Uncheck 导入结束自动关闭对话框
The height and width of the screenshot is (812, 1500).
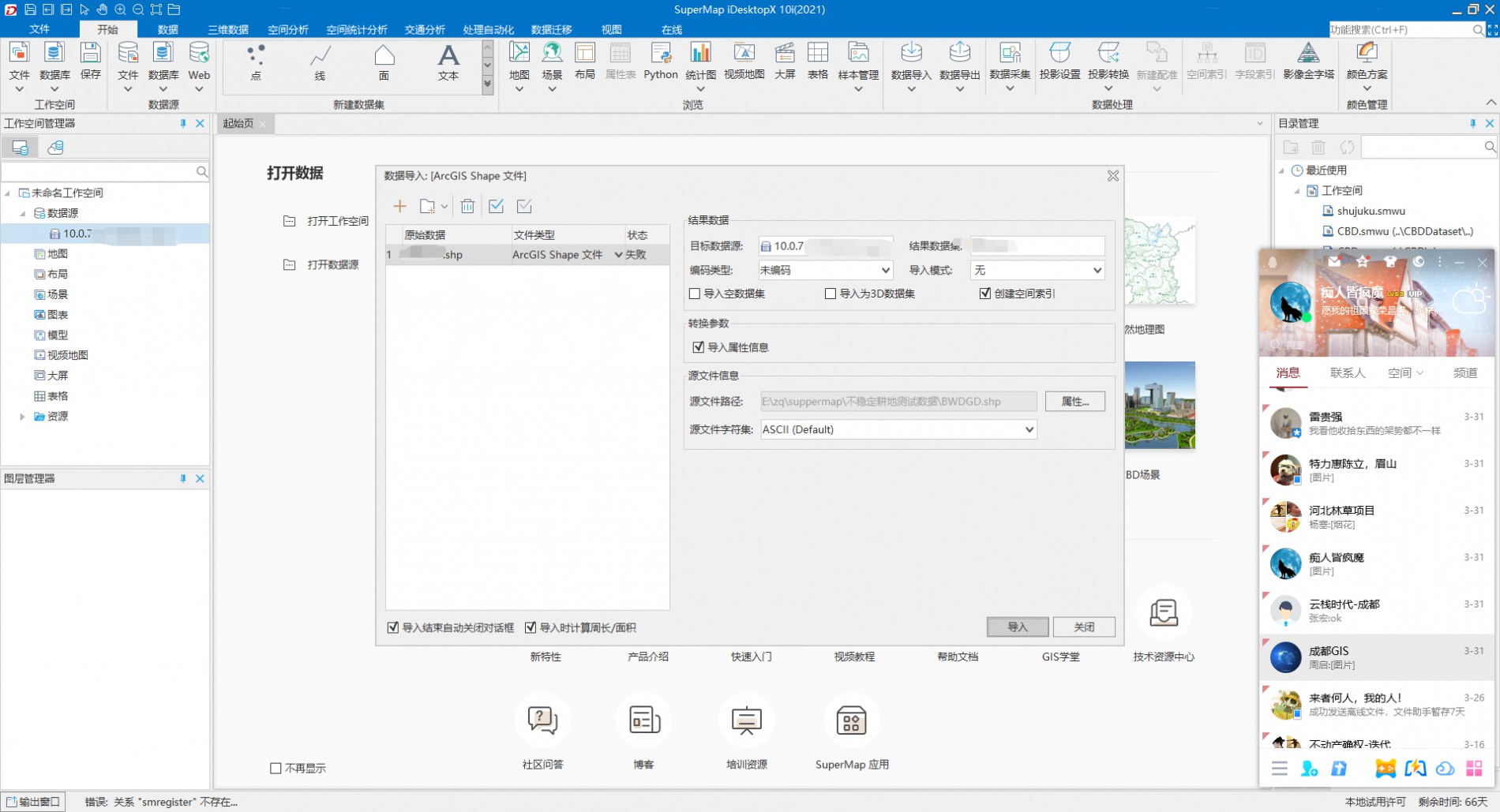[x=393, y=627]
